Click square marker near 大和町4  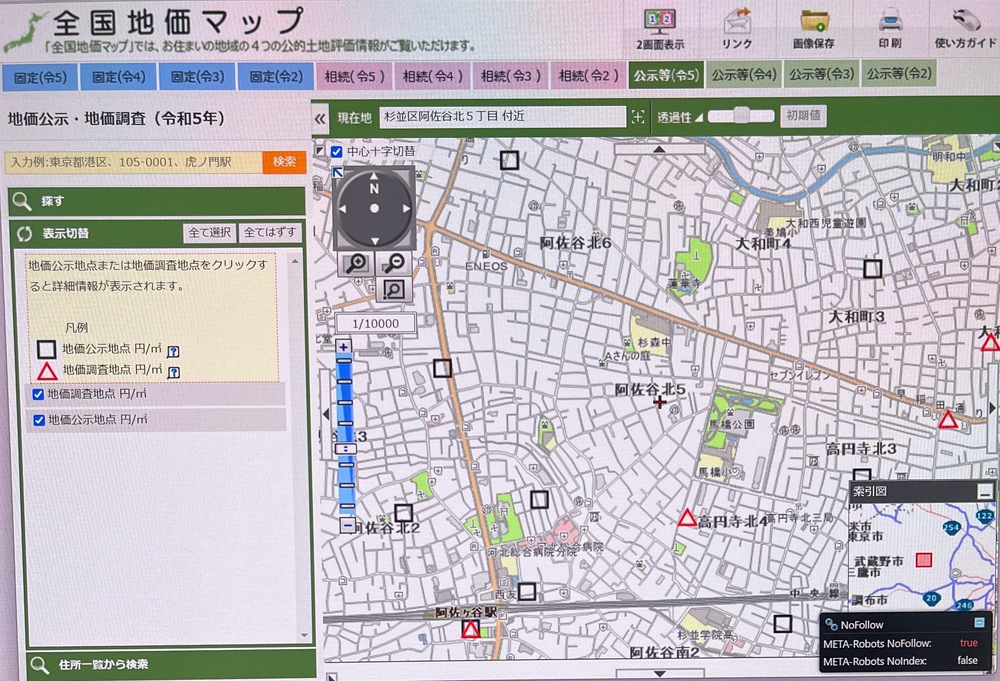(872, 268)
